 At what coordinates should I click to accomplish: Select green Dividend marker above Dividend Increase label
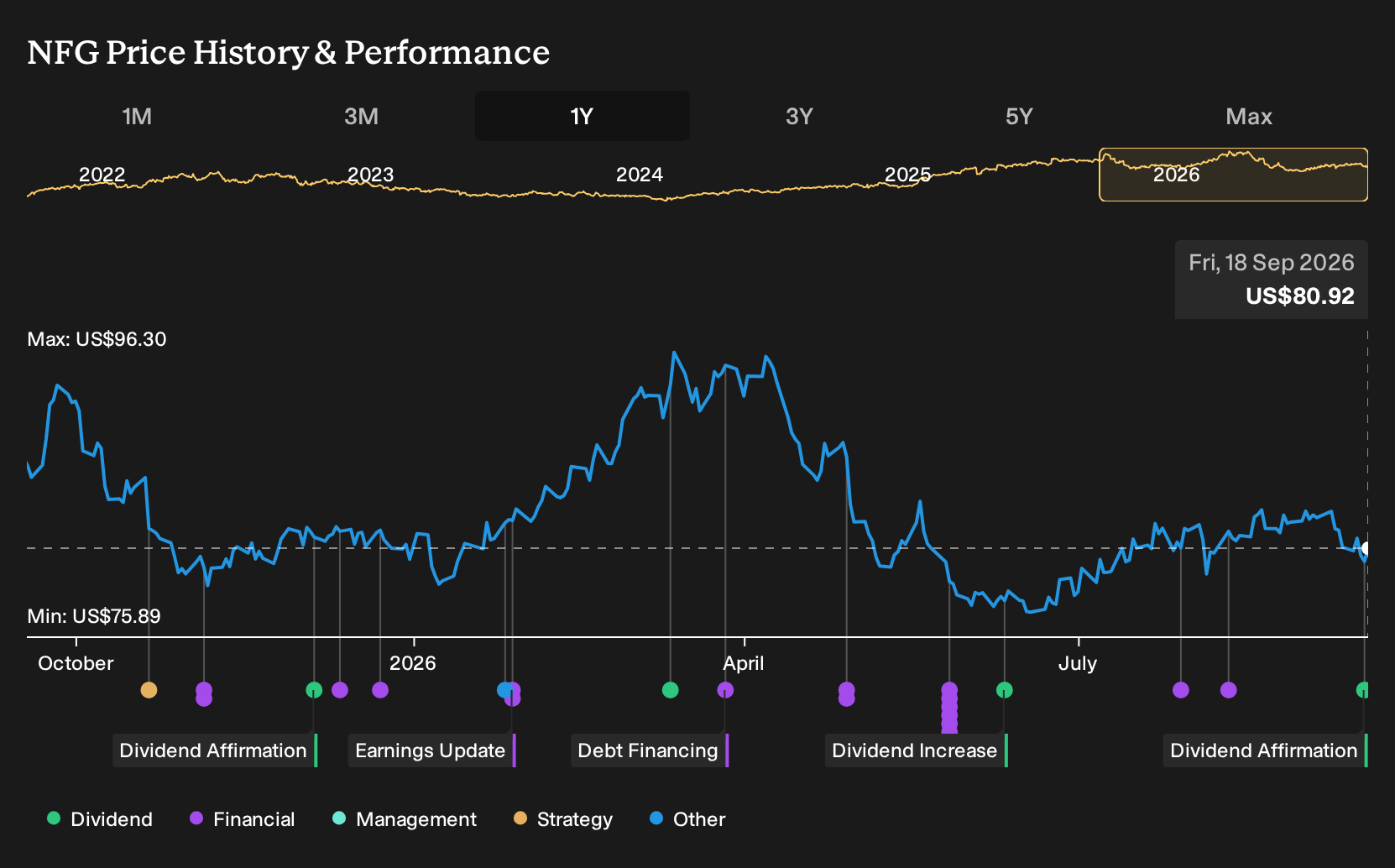click(x=1004, y=690)
